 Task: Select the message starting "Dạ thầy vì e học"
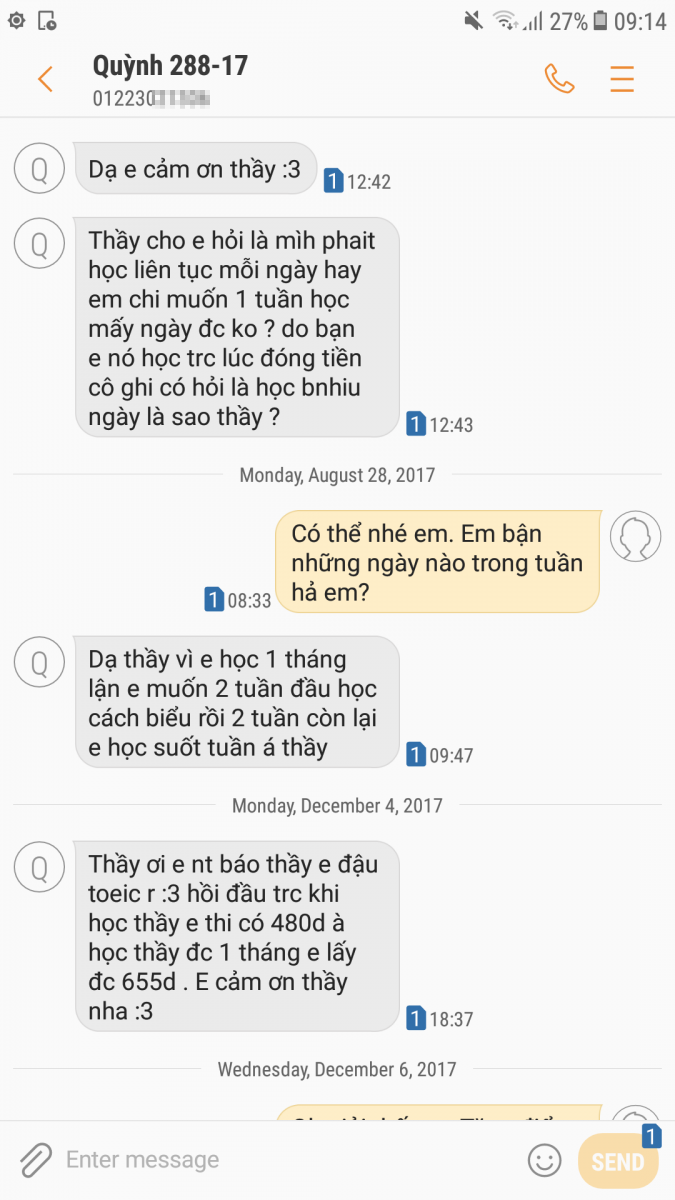coord(238,702)
